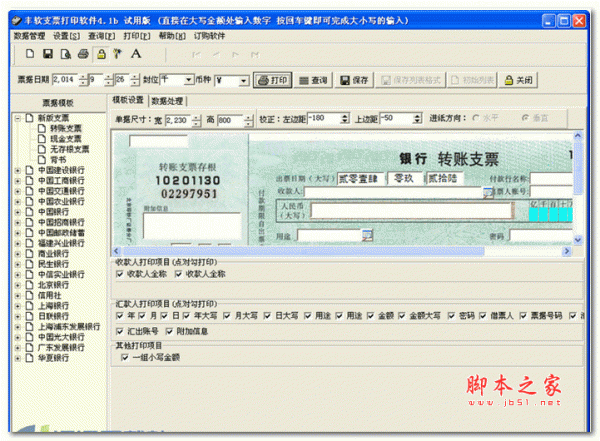Viewport: 600px width, 441px height.
Task: Click the 保存 save button
Action: (354, 80)
